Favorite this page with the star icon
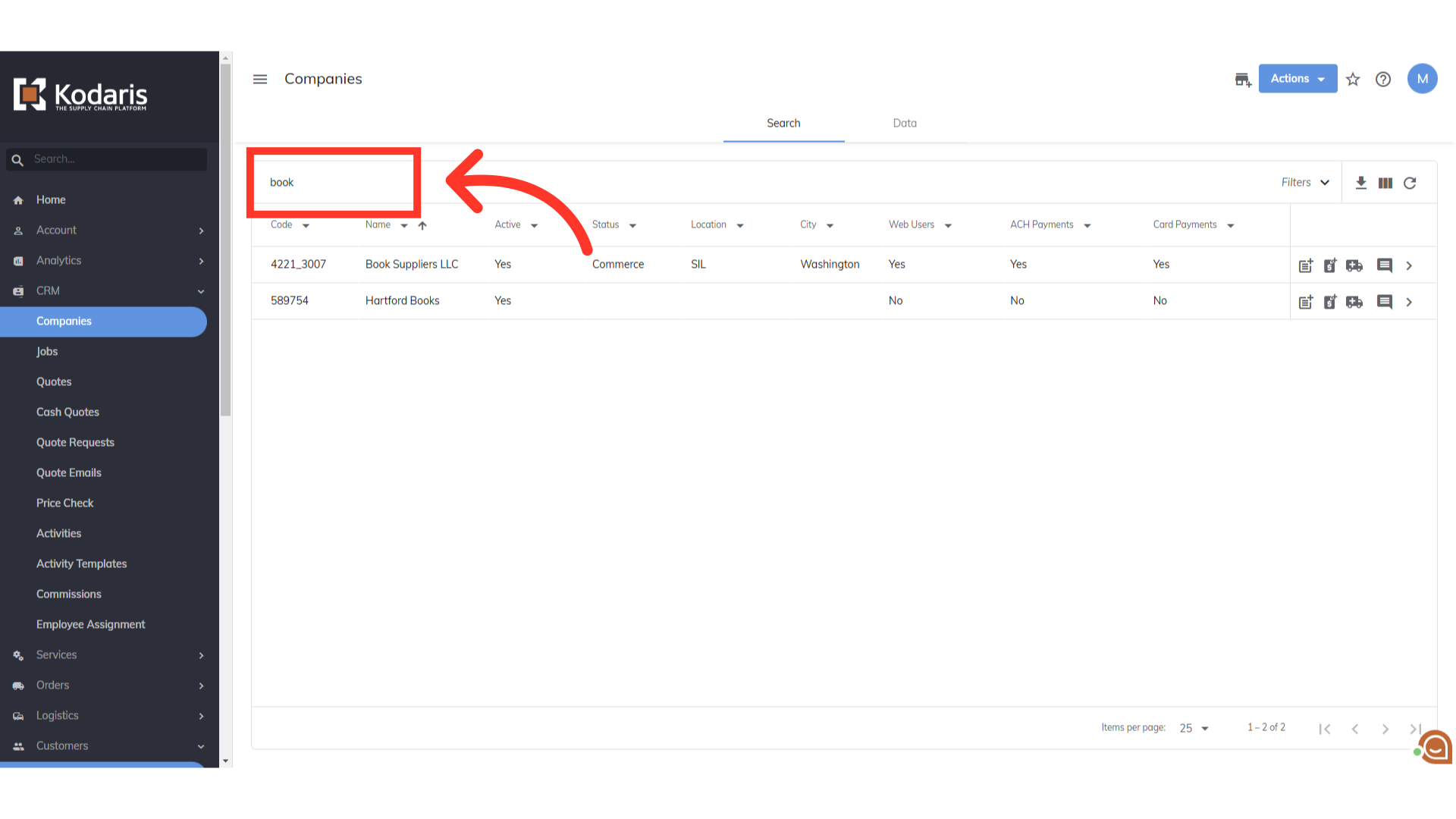Viewport: 1456px width, 819px height. 1353,80
